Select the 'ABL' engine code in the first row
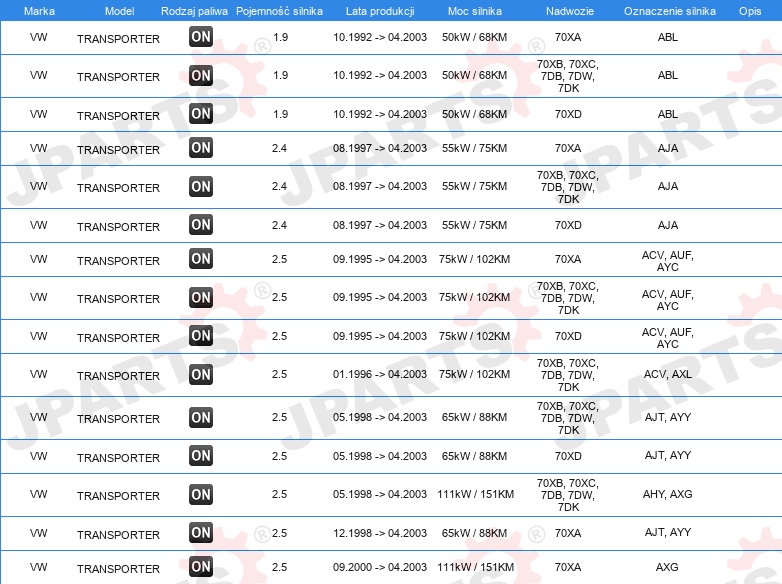Image resolution: width=782 pixels, height=584 pixels. [667, 37]
